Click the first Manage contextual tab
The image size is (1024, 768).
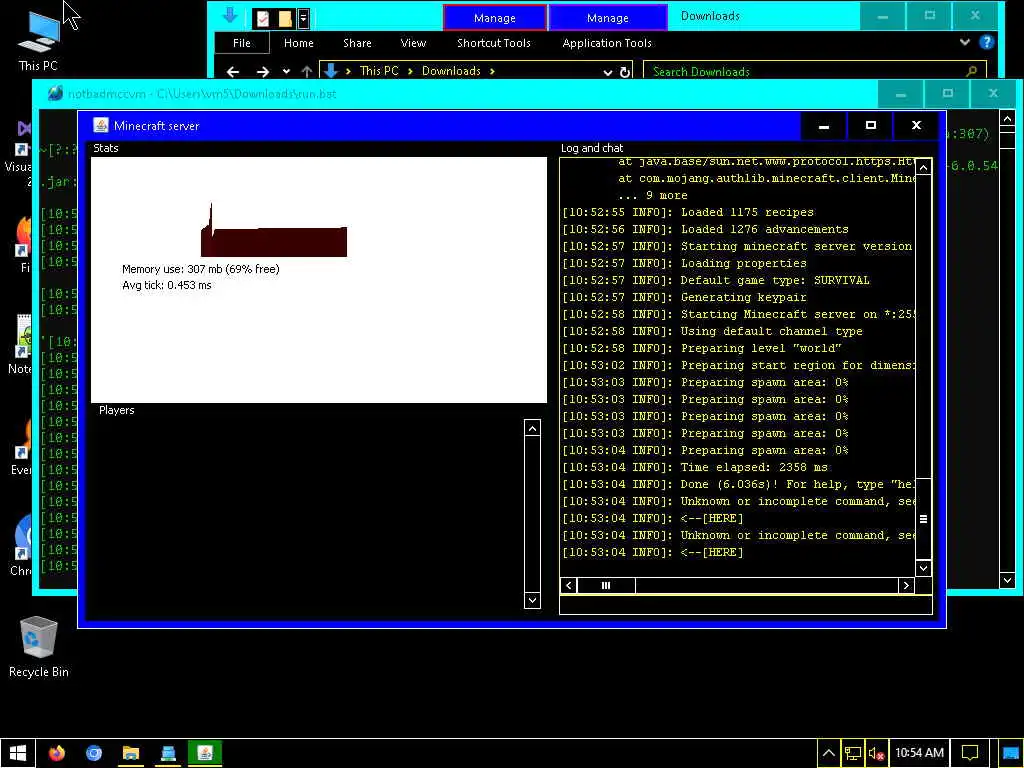tap(494, 18)
